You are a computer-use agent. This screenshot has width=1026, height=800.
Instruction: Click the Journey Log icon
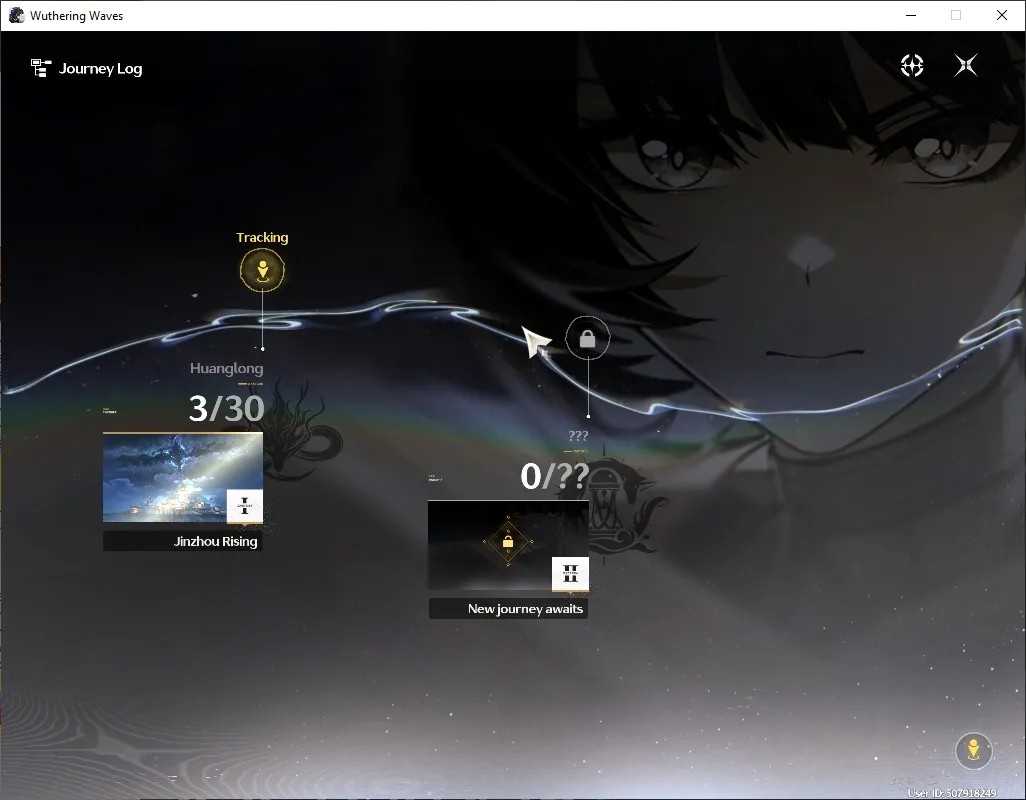point(41,68)
